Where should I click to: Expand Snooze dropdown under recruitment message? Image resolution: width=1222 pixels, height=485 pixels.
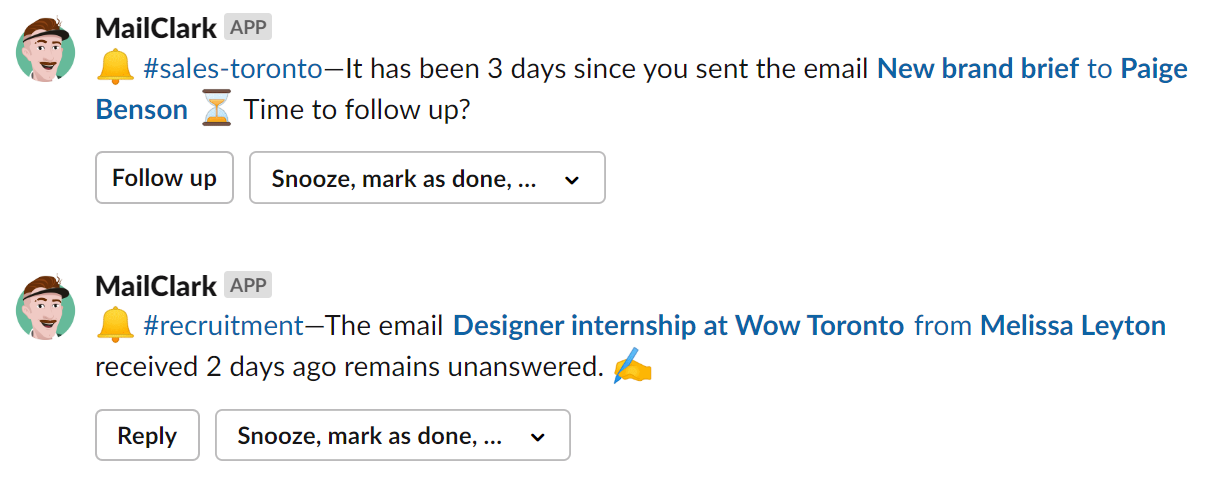coord(393,435)
